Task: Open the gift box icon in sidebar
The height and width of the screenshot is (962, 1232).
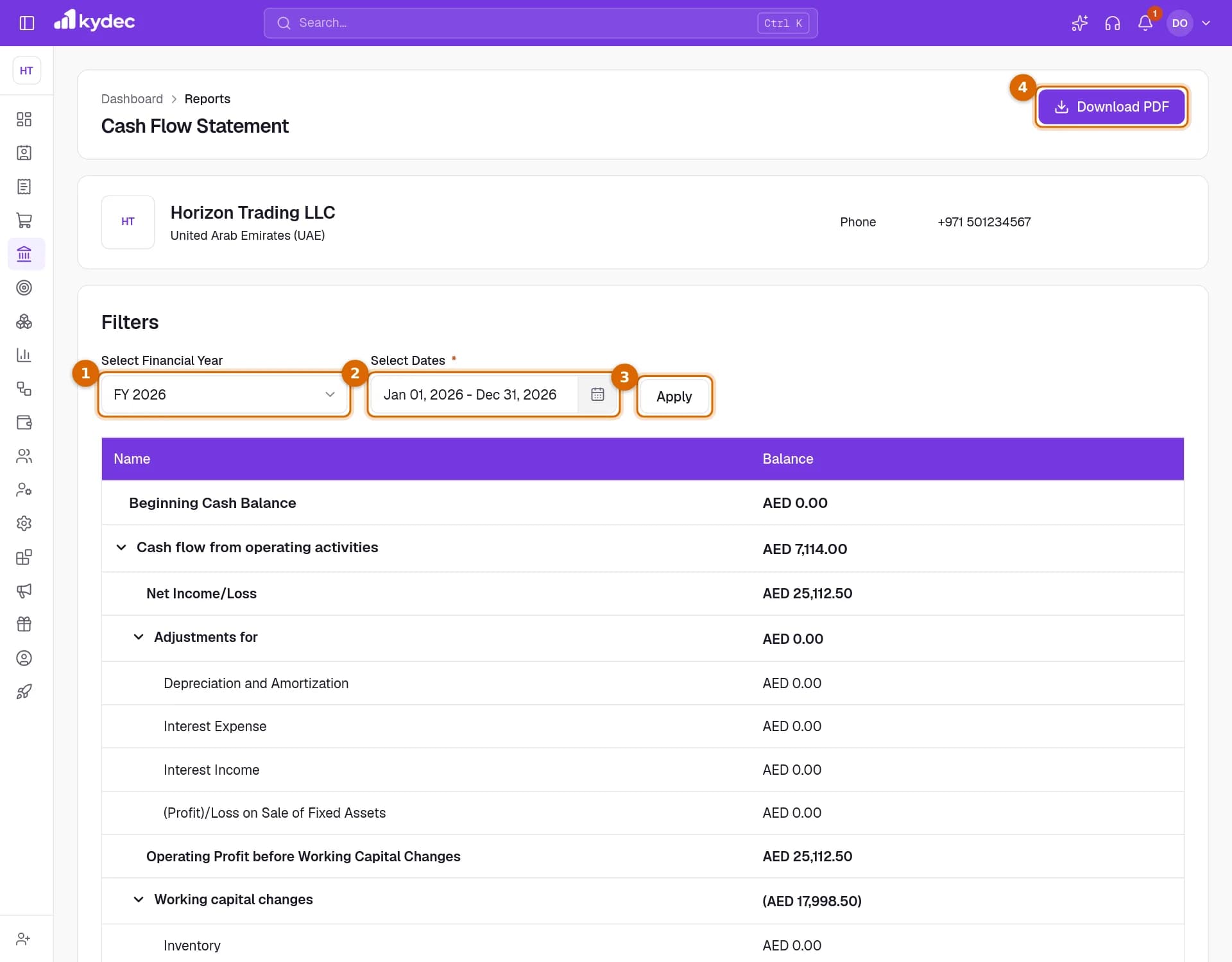Action: tap(24, 624)
